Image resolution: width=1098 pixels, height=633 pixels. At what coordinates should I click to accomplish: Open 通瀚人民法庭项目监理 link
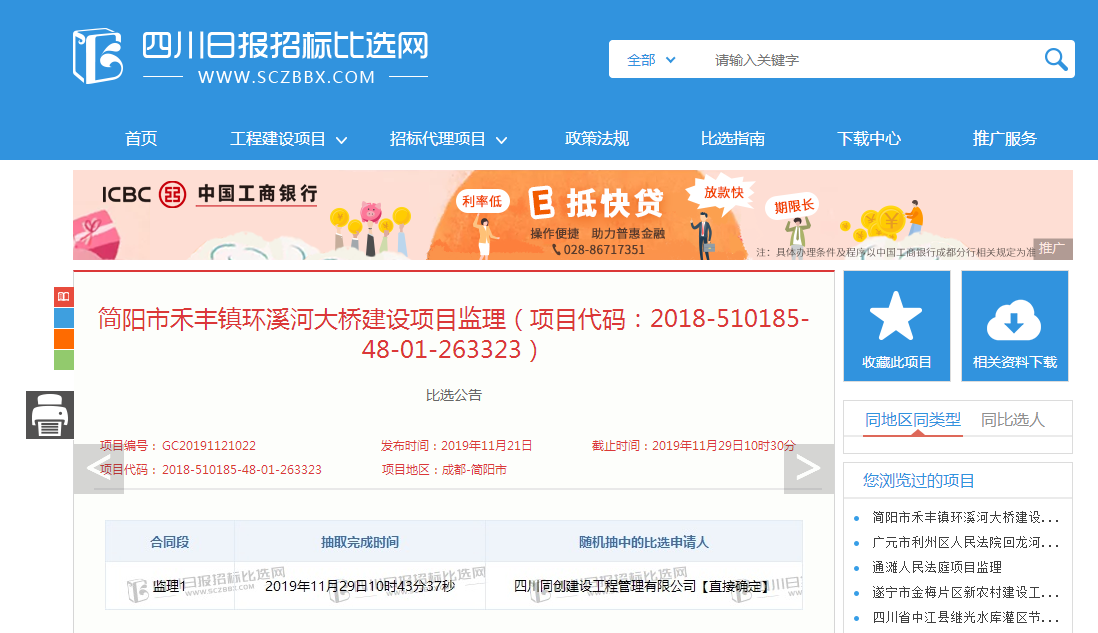pos(937,567)
